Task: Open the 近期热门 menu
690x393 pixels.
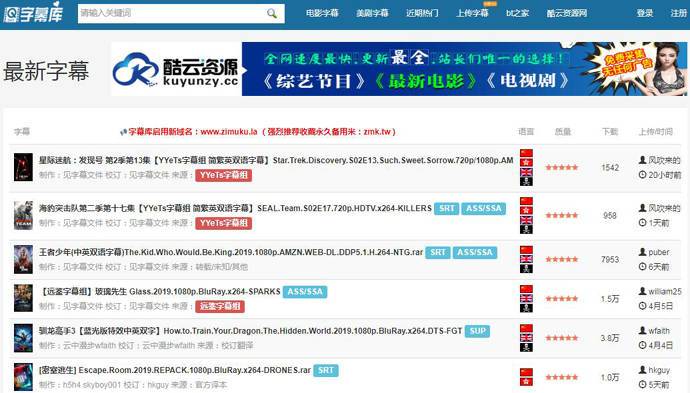Action: pos(422,13)
